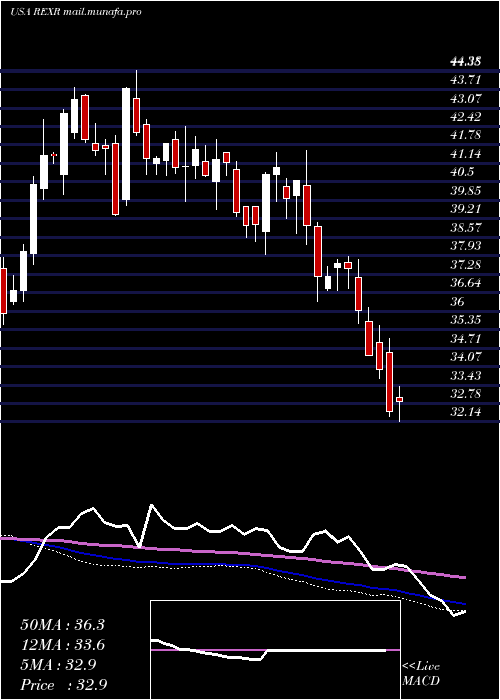The width and height of the screenshot is (500, 700).
Task: Select the 41.14 price axis label
Action: point(465,154)
